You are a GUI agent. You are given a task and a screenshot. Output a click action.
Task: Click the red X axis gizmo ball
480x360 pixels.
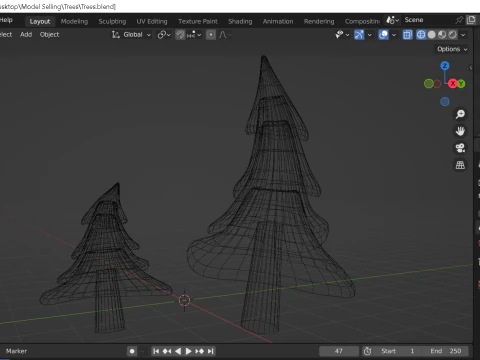click(x=452, y=83)
